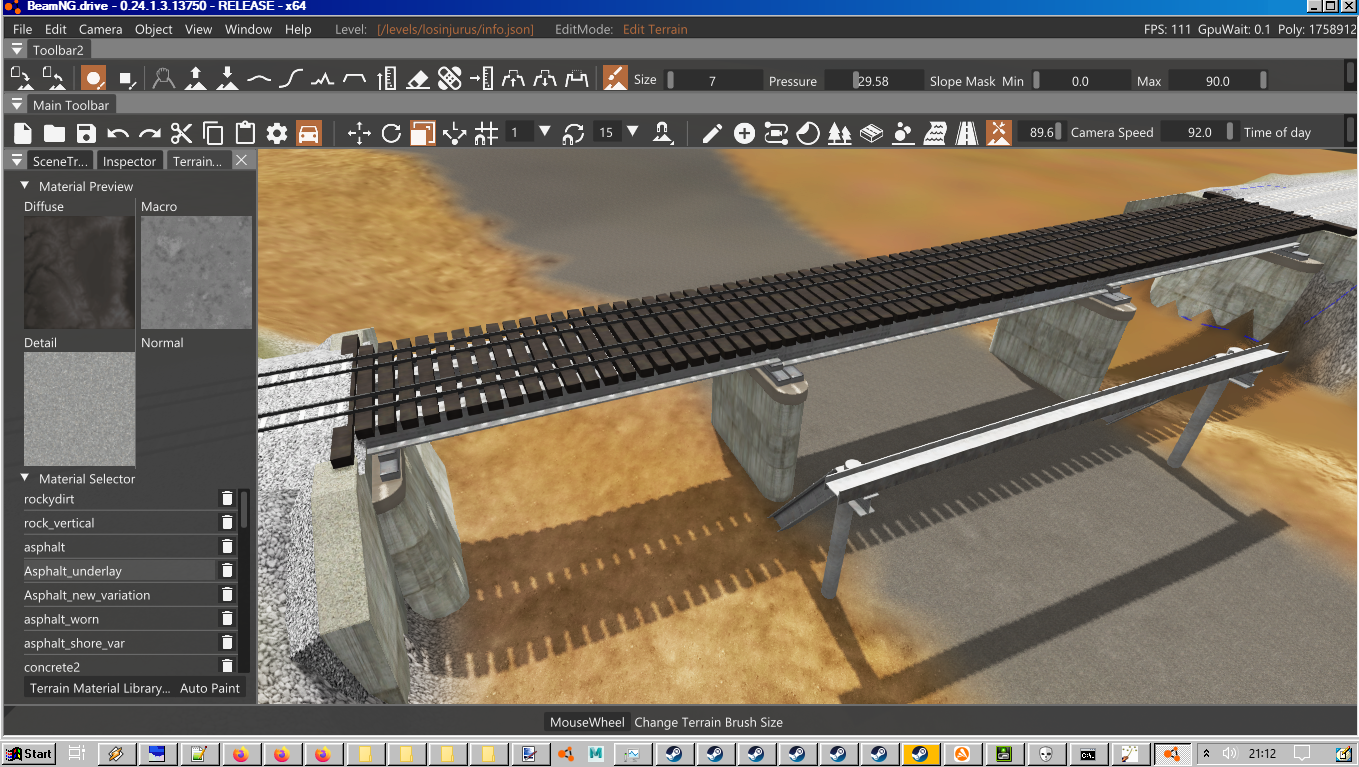The height and width of the screenshot is (767, 1359).
Task: Toggle the circle brush shape
Action: pos(93,79)
